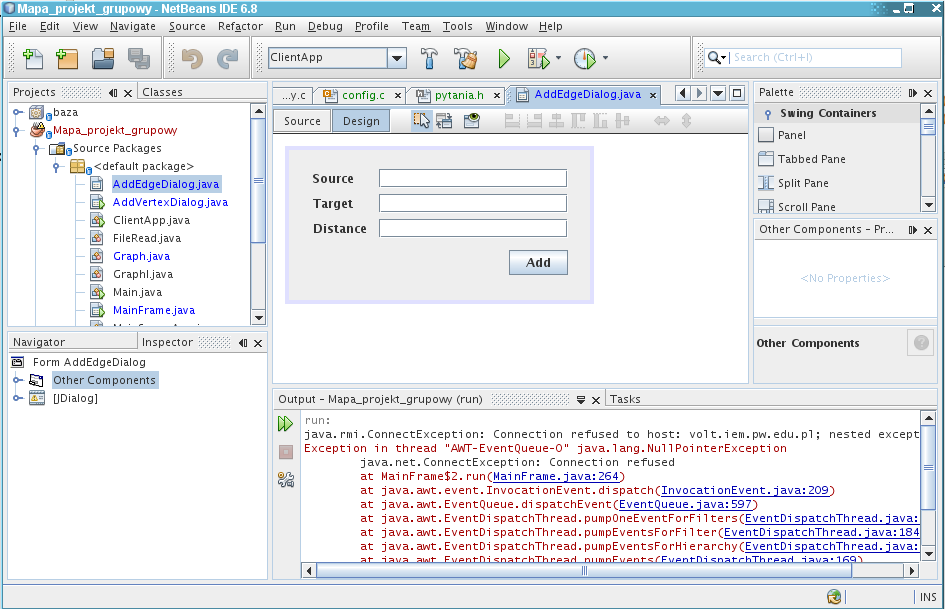Open the Classes tab
945x609 pixels.
tap(162, 92)
